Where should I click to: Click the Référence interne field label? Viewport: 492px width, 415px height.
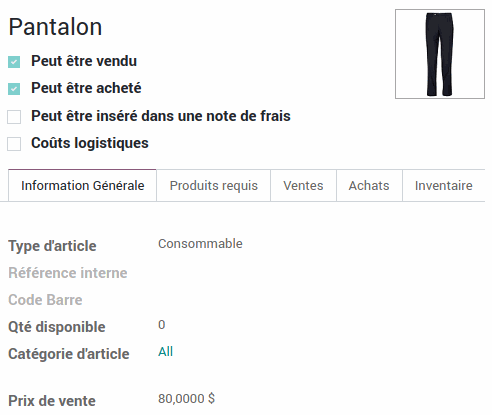click(x=68, y=273)
